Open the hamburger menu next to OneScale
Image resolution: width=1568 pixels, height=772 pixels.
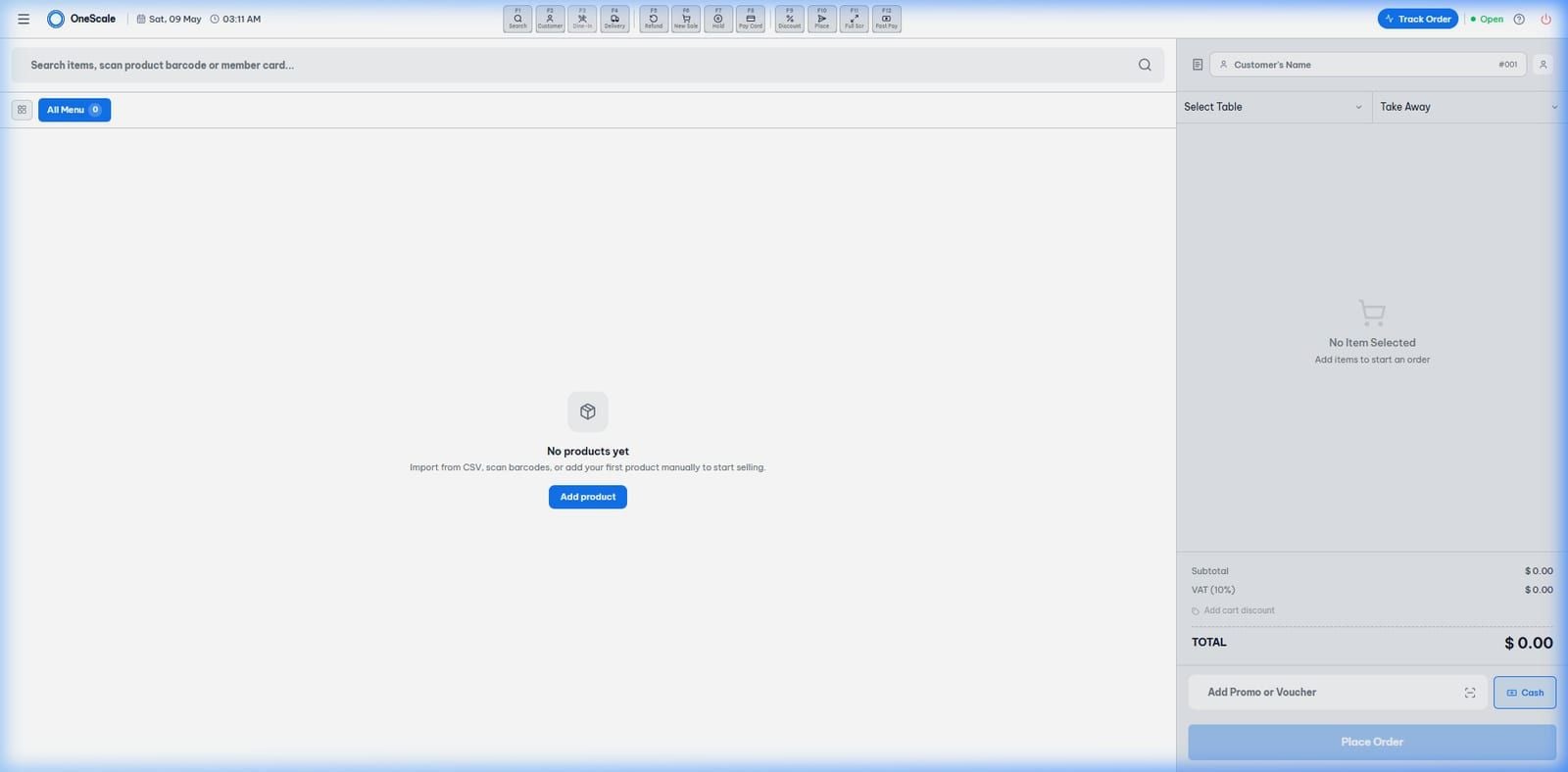pyautogui.click(x=24, y=19)
